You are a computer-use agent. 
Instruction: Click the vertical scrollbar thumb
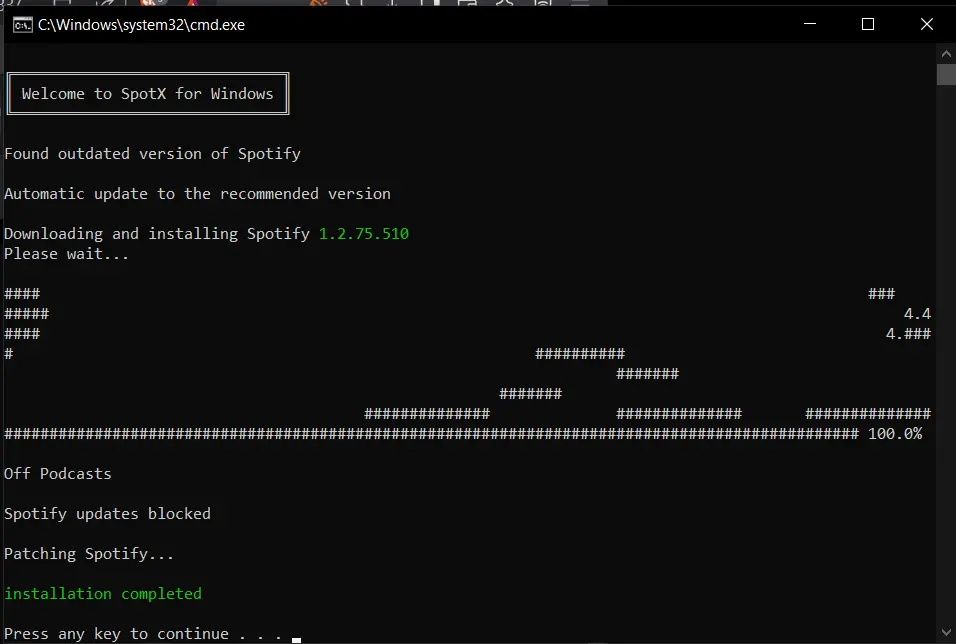946,74
